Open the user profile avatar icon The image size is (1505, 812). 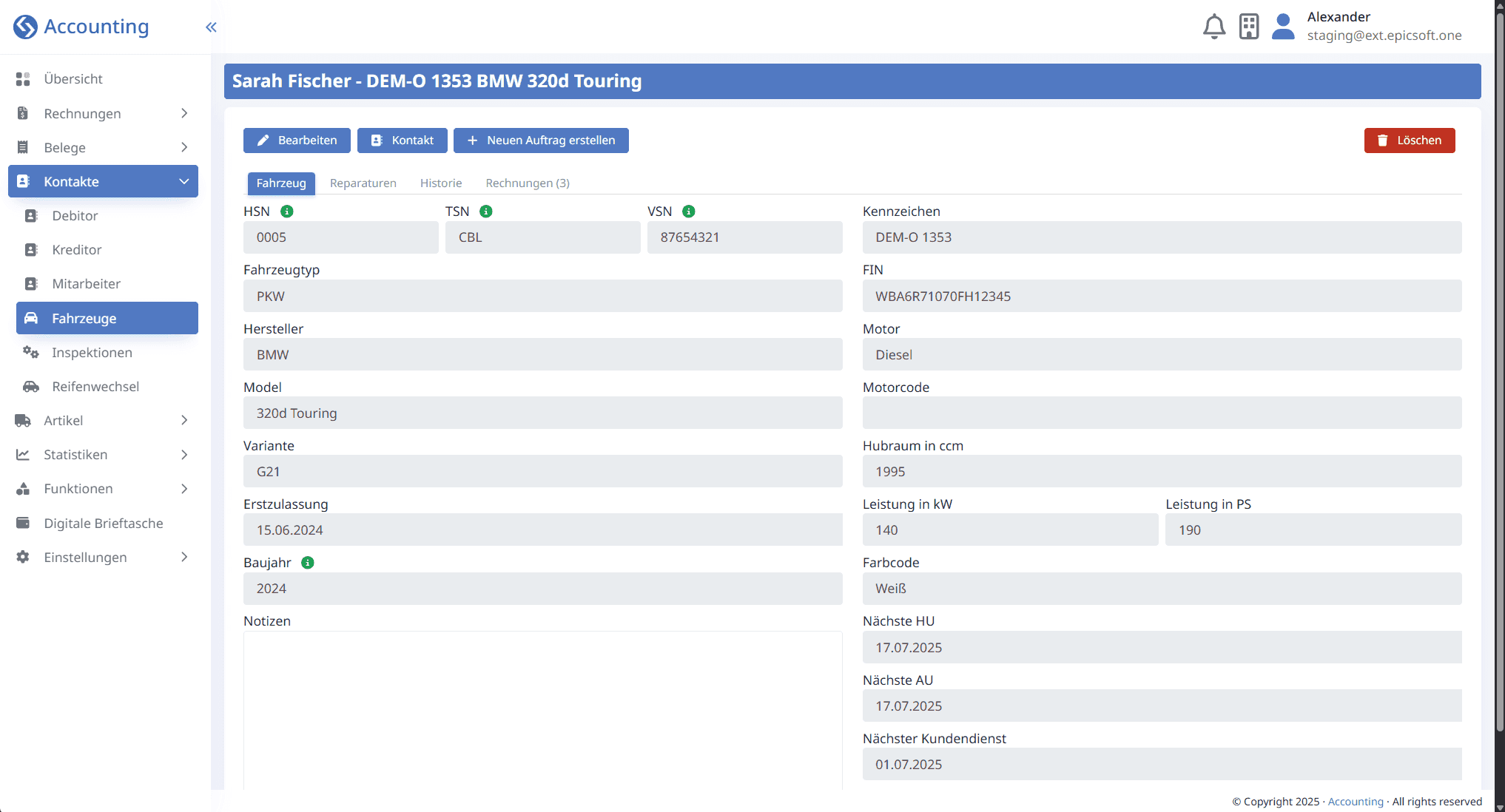(1283, 27)
